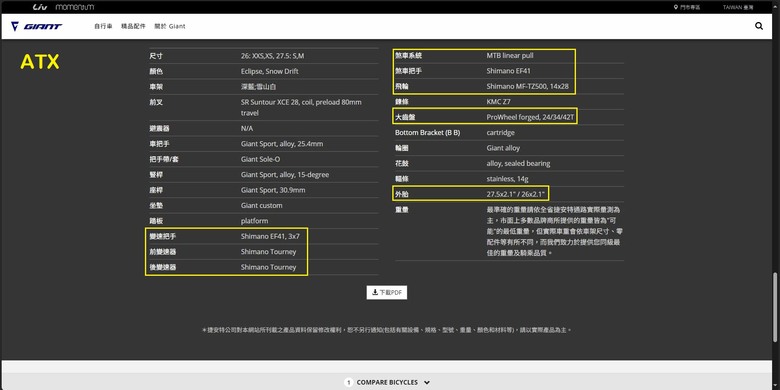
Task: Select the text Eclipse, Snow Drift
Action: click(270, 71)
